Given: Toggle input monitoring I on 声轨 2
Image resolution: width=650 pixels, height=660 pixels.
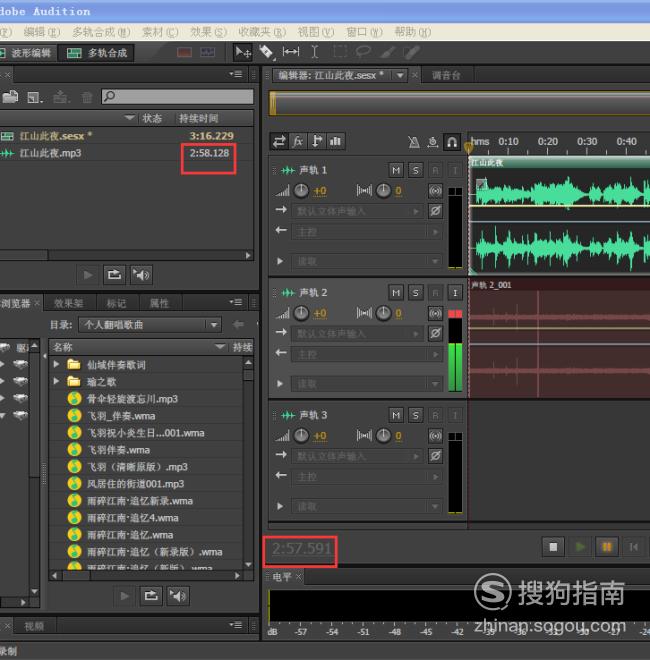Looking at the screenshot, I should click(x=455, y=293).
